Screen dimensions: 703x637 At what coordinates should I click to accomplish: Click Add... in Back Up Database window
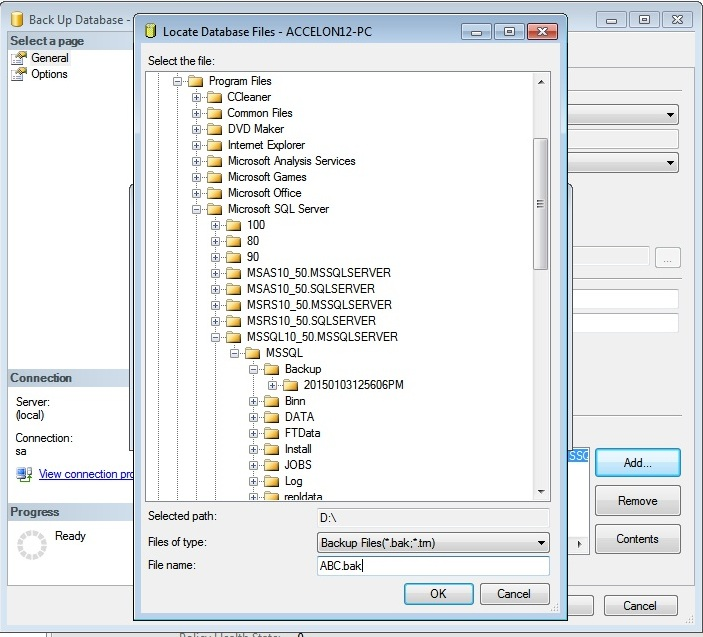click(x=638, y=463)
